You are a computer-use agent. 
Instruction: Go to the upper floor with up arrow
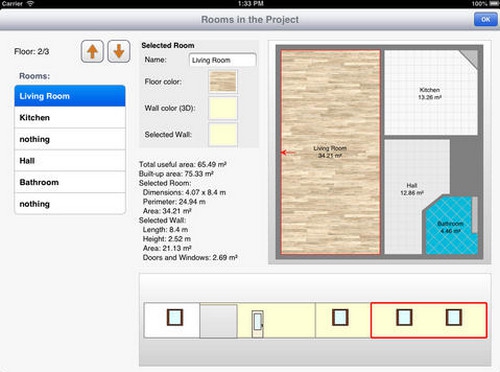(92, 51)
